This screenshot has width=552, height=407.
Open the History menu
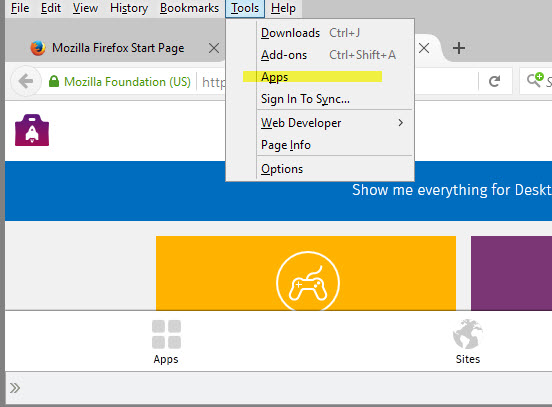coord(129,8)
